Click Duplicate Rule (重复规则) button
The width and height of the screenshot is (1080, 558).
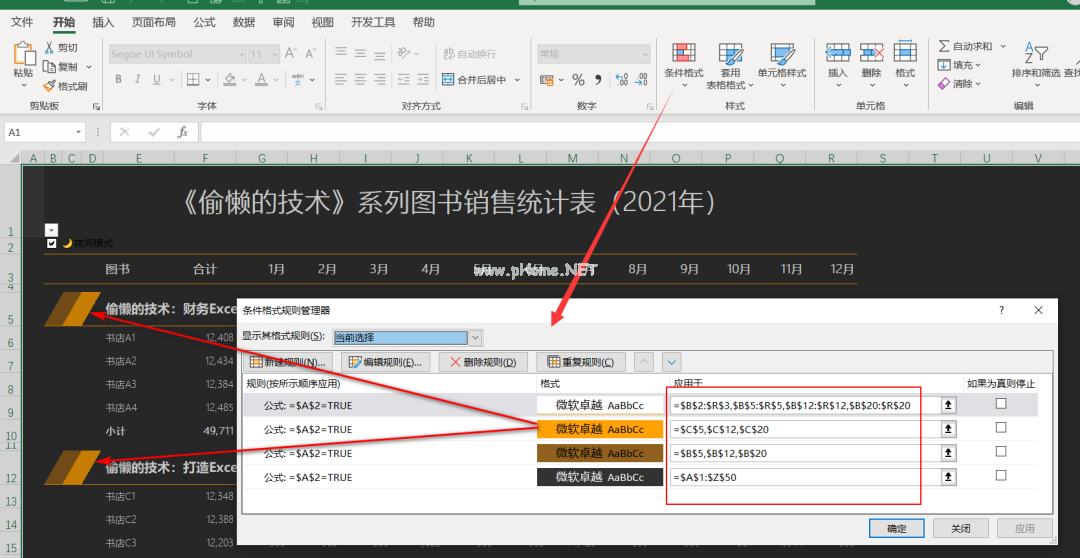[580, 362]
